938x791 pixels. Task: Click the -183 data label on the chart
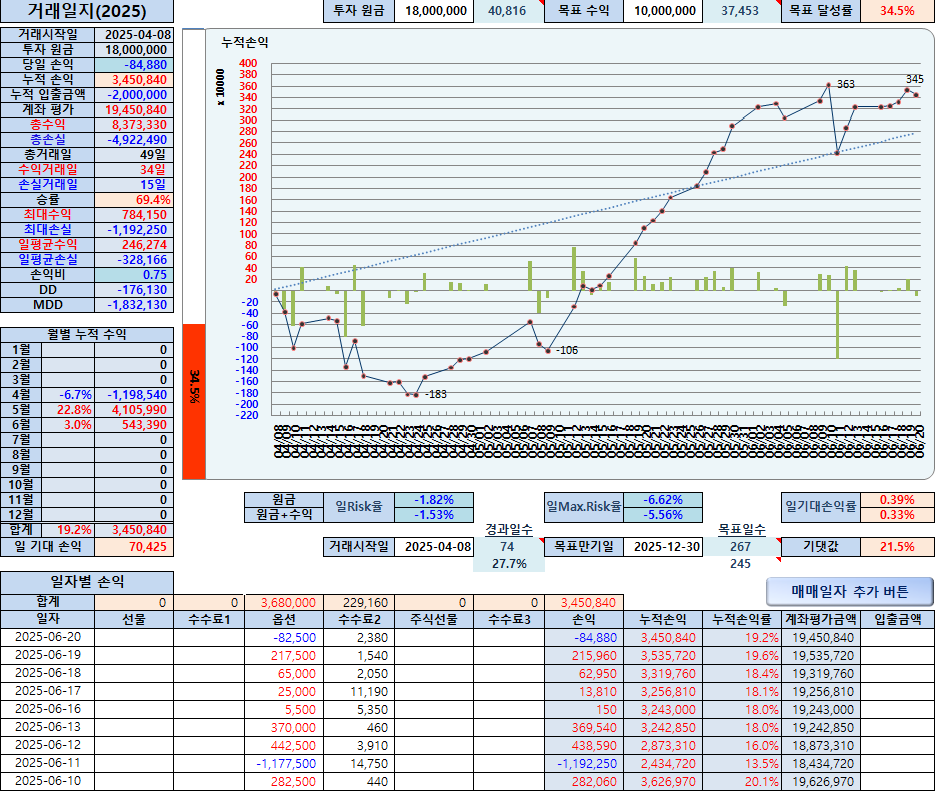(x=436, y=394)
